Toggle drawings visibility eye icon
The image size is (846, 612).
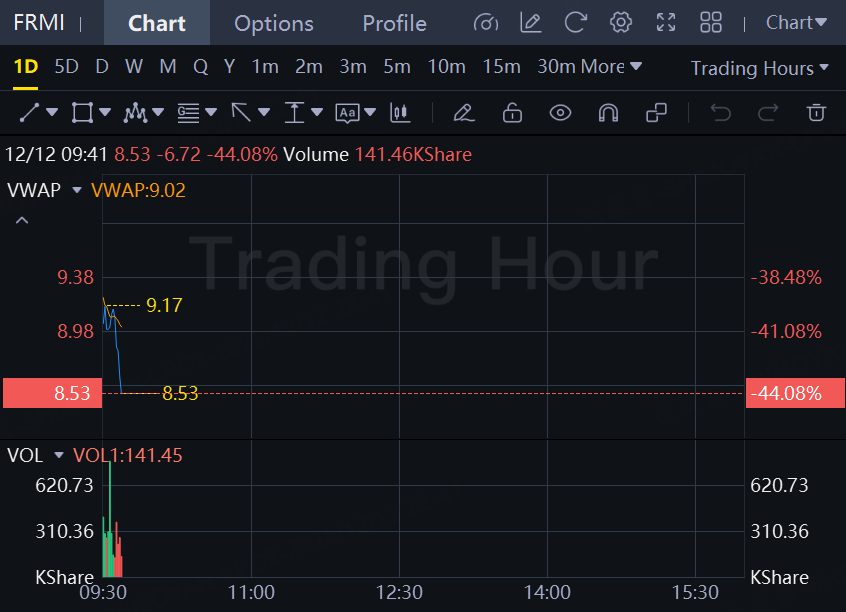560,113
